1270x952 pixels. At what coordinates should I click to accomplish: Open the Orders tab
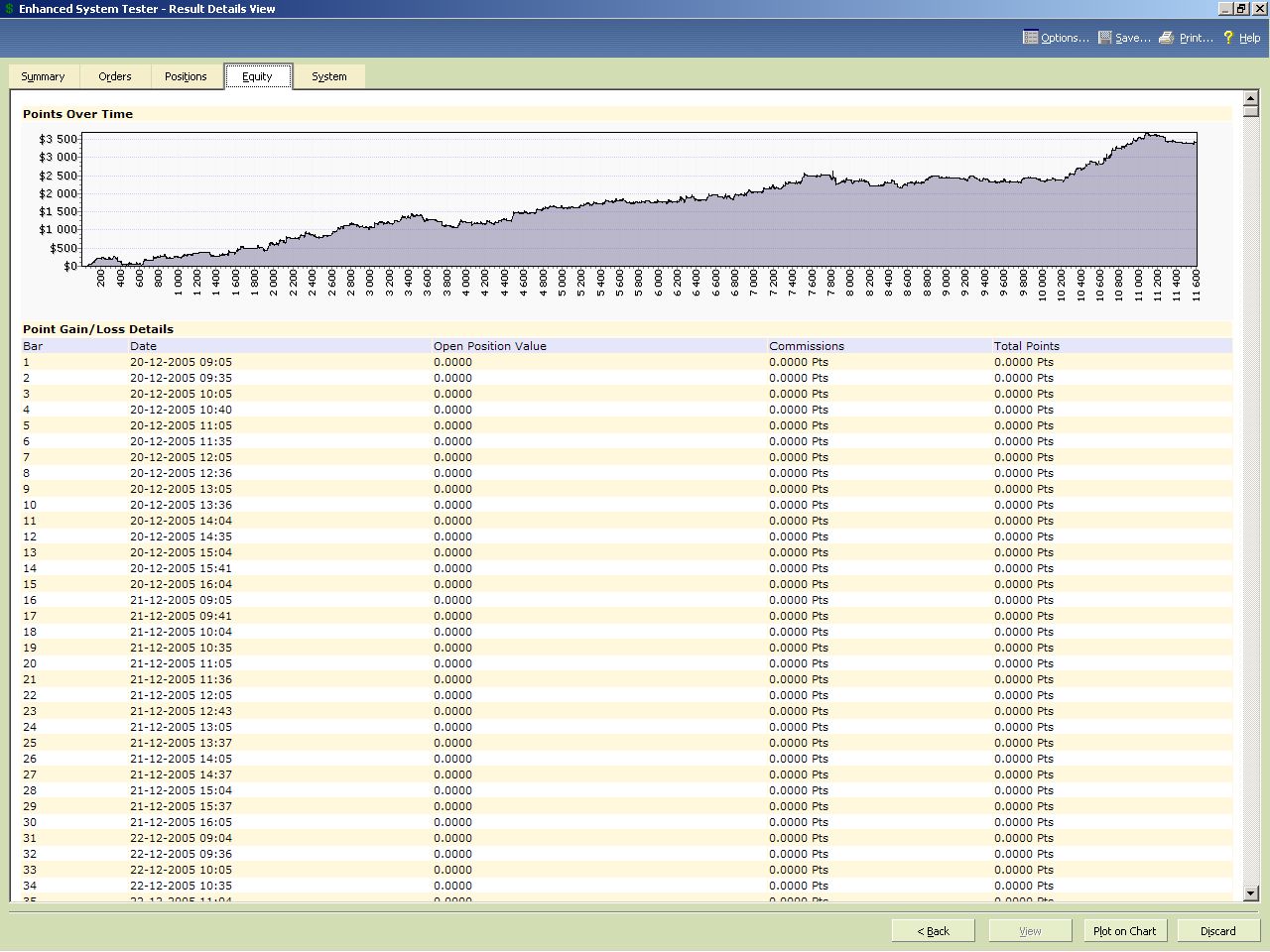[x=115, y=76]
